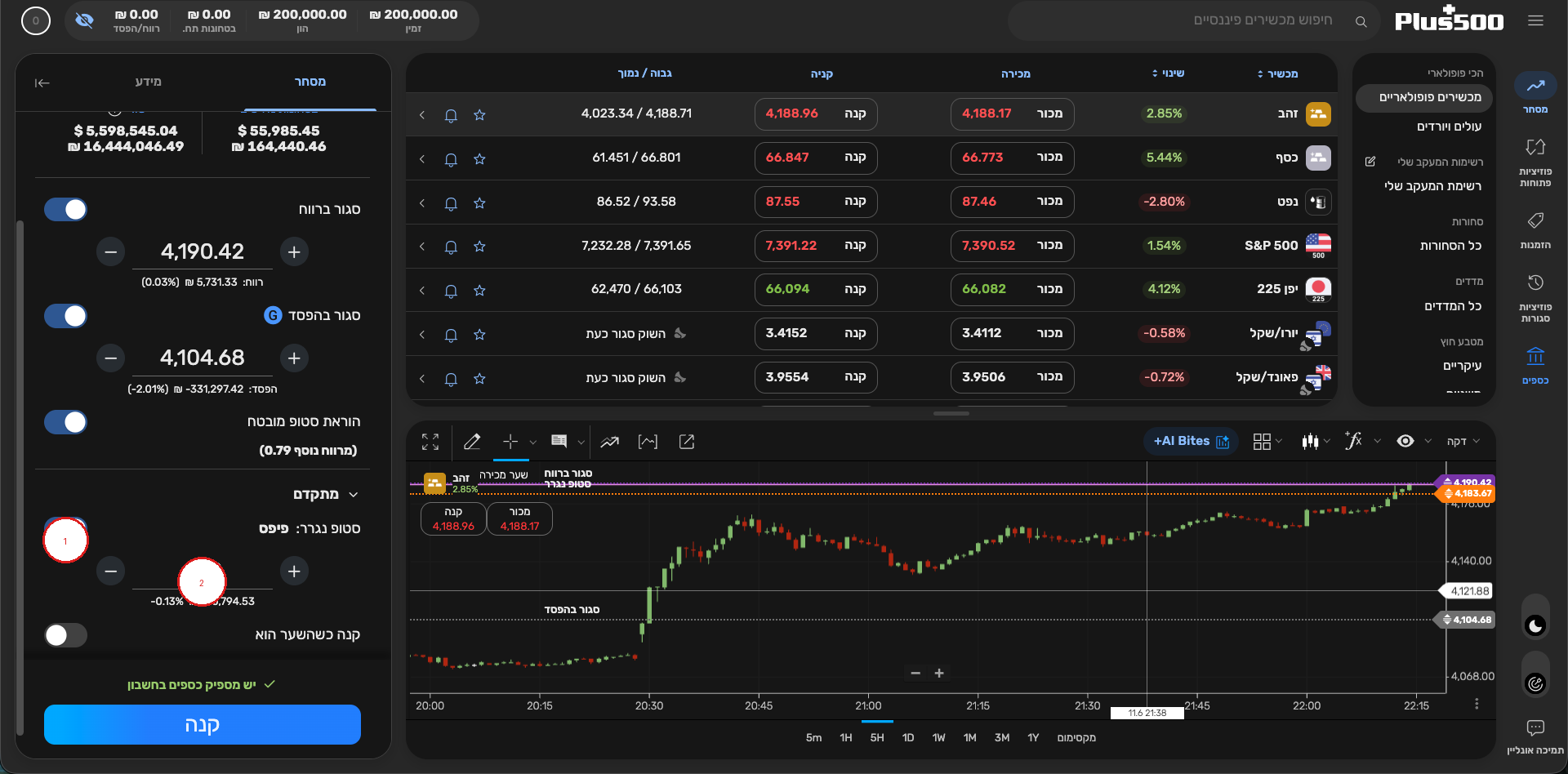The image size is (1568, 774).
Task: Click the fullscreen chart expand icon
Action: (x=430, y=442)
